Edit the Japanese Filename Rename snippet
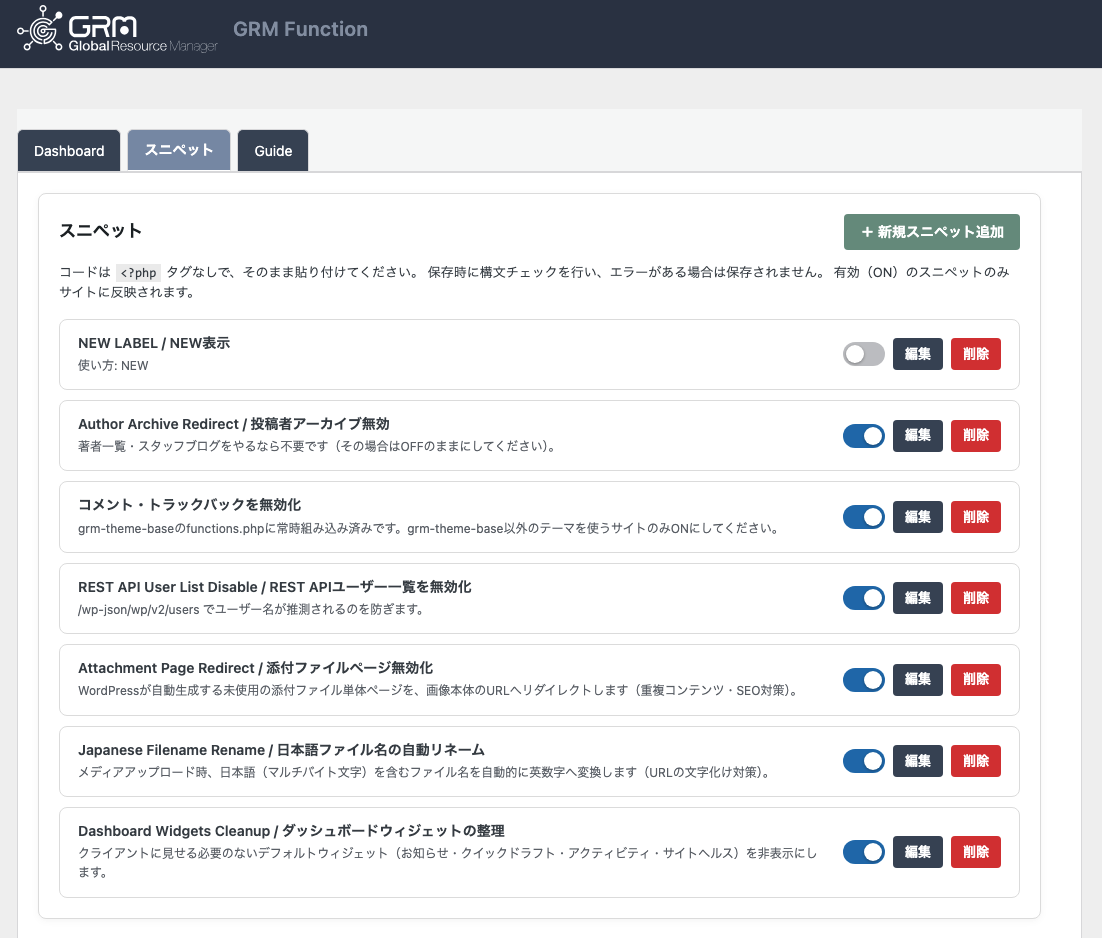Image resolution: width=1102 pixels, height=938 pixels. pos(918,761)
